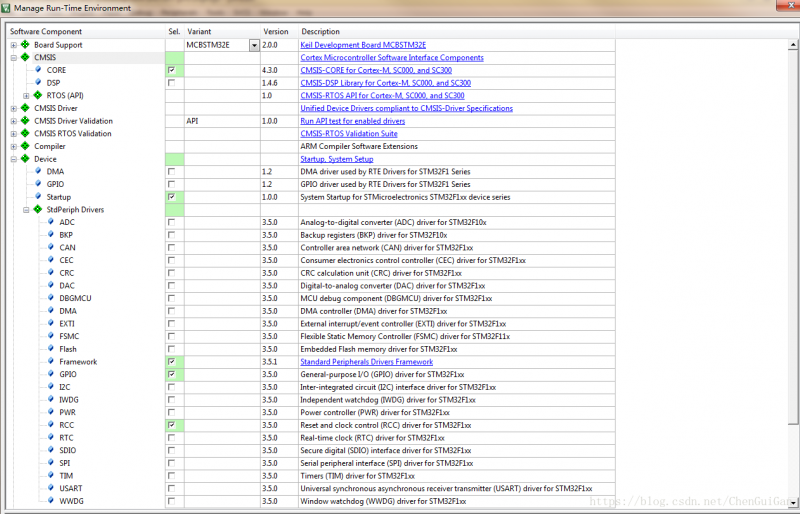Disable the RCC driver checkbox
The width and height of the screenshot is (800, 514).
pos(172,425)
